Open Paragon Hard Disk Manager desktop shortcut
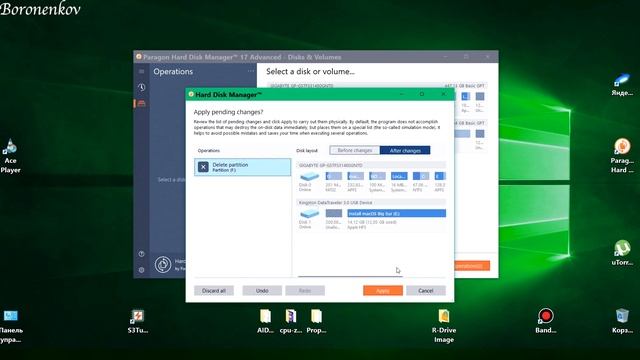Viewport: 640px width, 360px height. click(x=622, y=156)
